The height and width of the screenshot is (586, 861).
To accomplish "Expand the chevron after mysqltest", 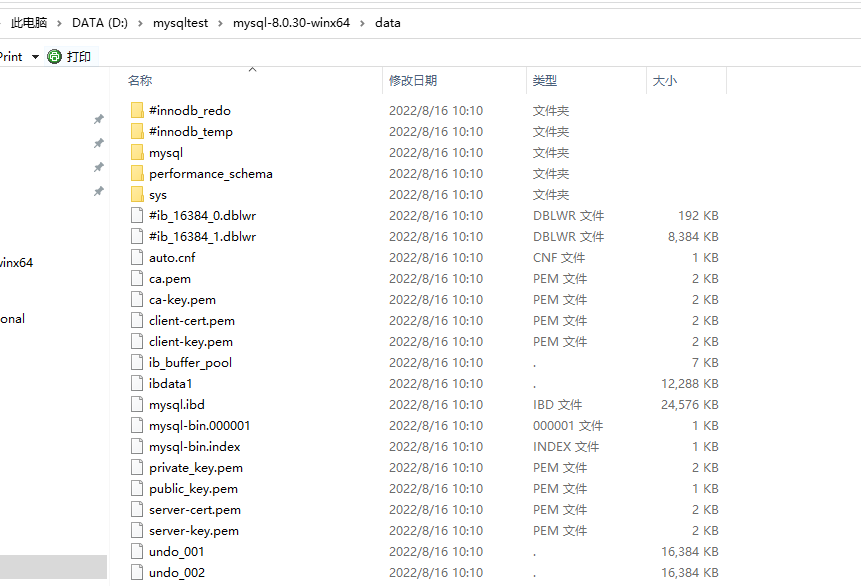I will click(221, 23).
